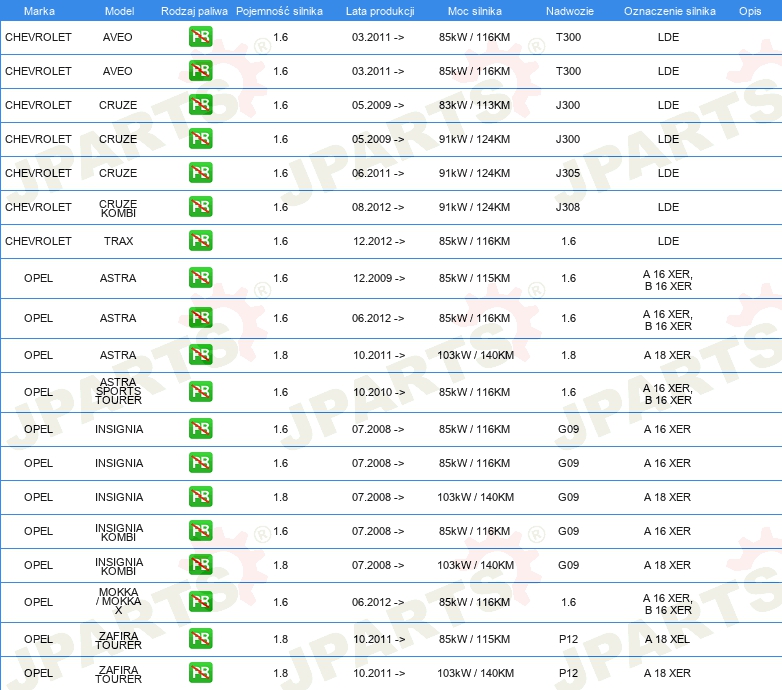Click the fuel icon in the CRUZE 05.2009 91kW row
Image resolution: width=782 pixels, height=690 pixels.
tap(200, 139)
